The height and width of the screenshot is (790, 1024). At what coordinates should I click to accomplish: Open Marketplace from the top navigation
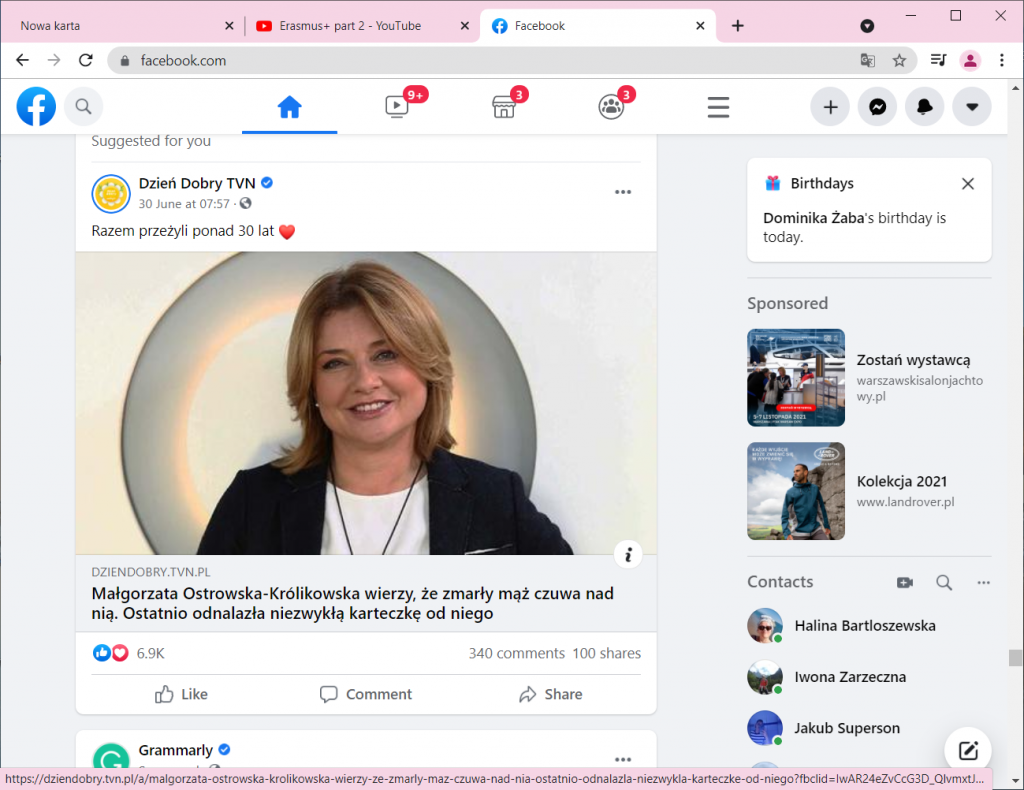click(504, 106)
